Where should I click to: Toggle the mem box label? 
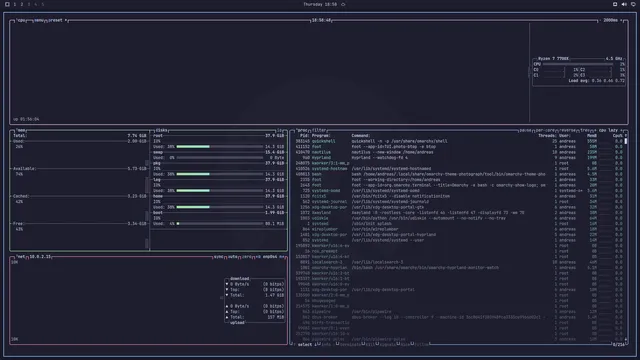click(x=21, y=130)
